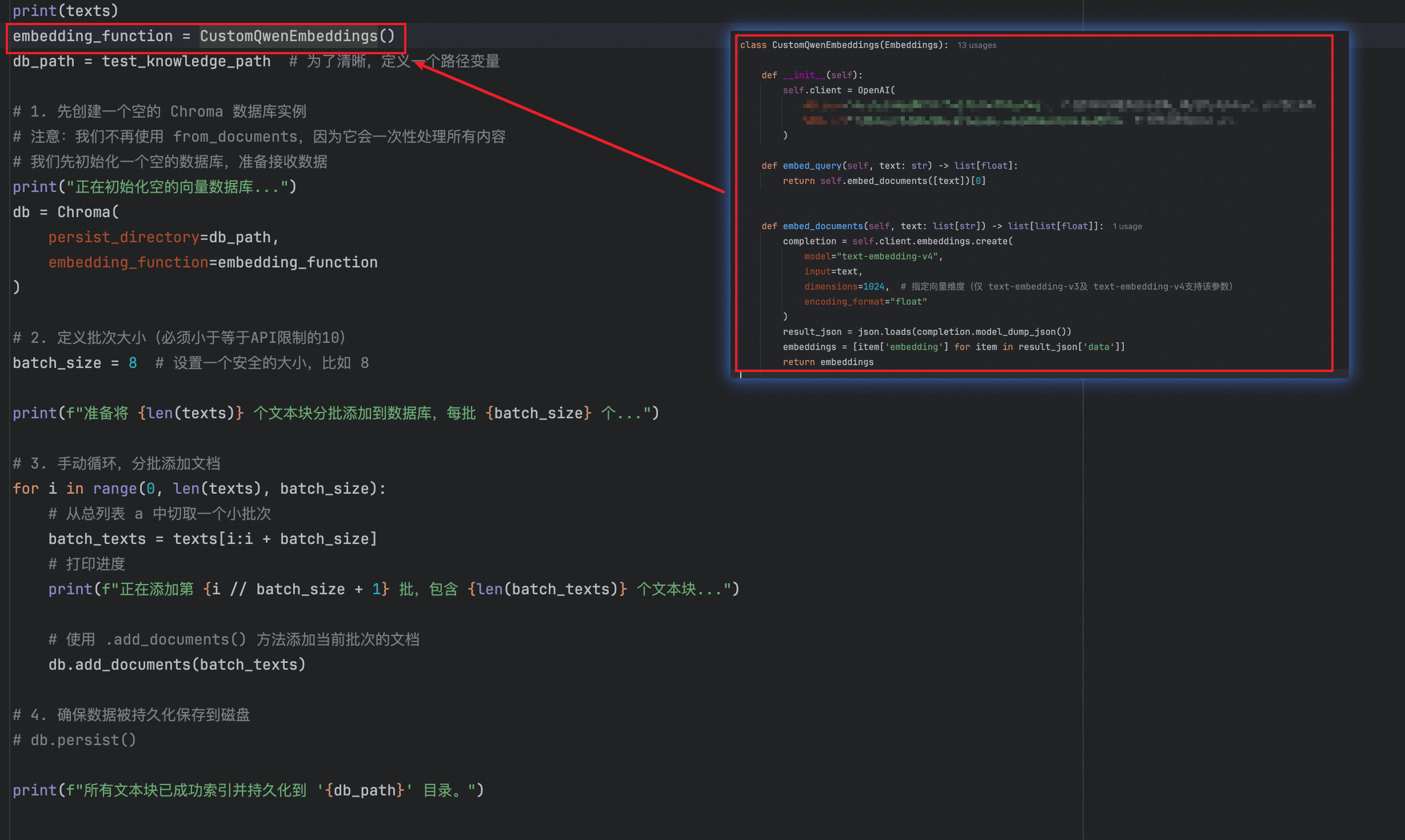This screenshot has height=840, width=1405.
Task: Click the 'return embeddings' statement in popup
Action: tap(828, 362)
